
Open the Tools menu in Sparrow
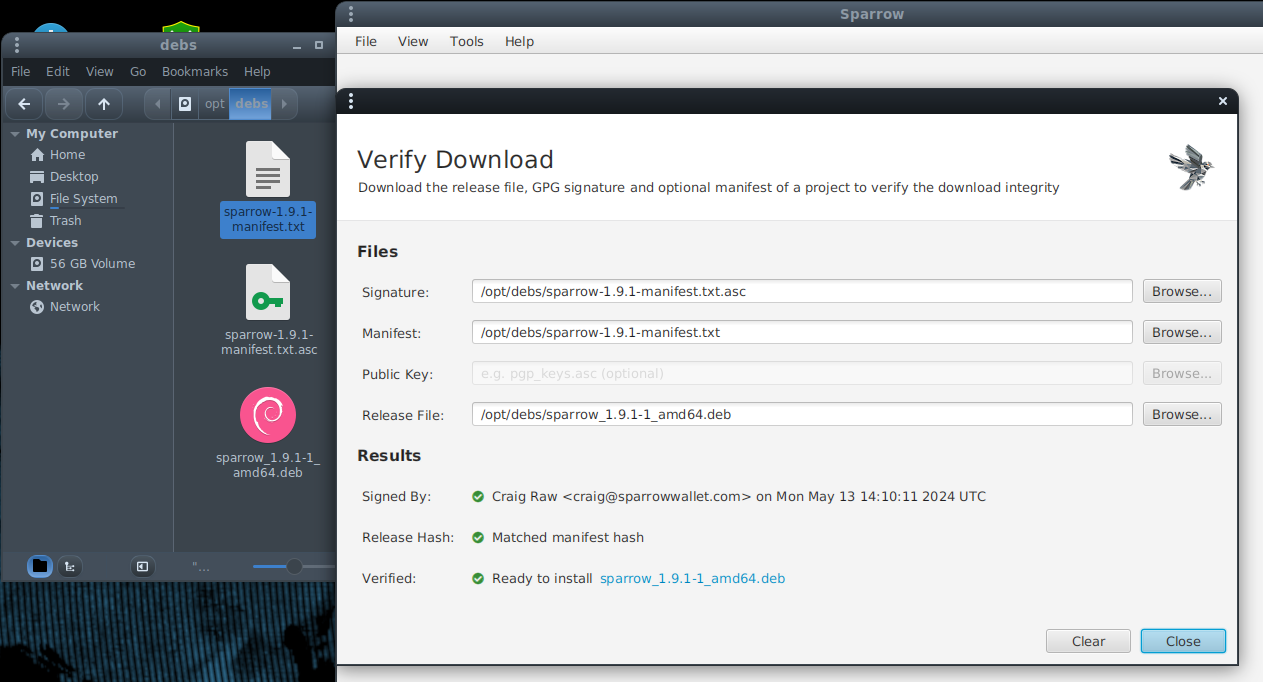[466, 41]
